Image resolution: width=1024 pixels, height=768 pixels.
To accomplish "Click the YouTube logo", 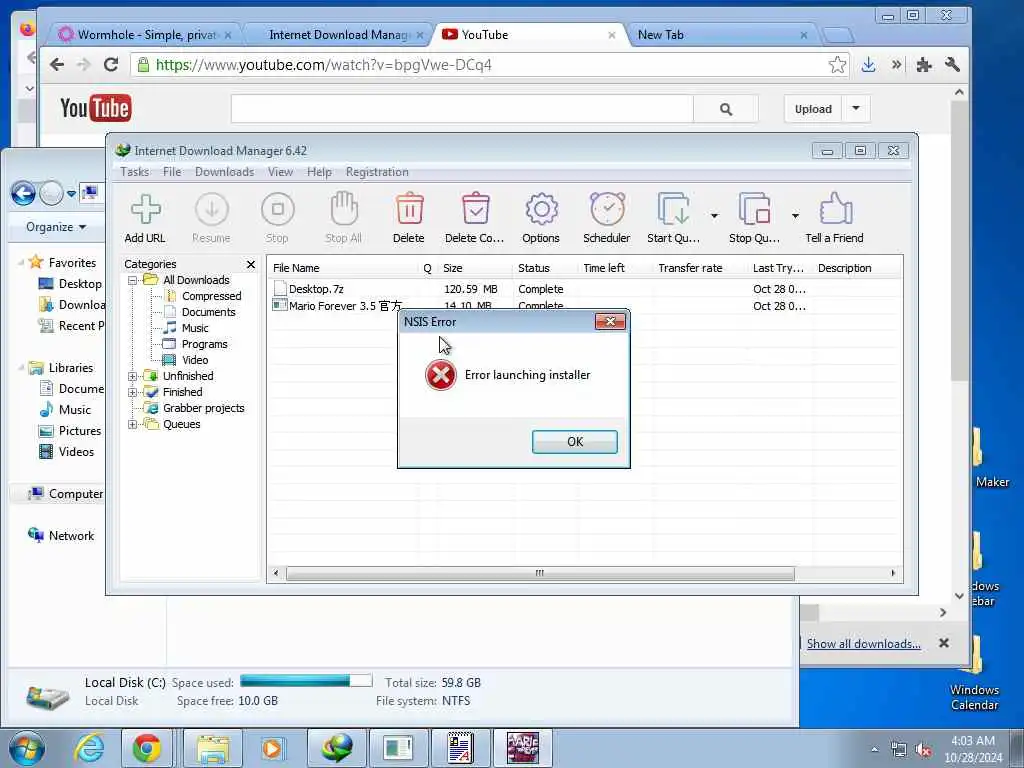I will (95, 108).
